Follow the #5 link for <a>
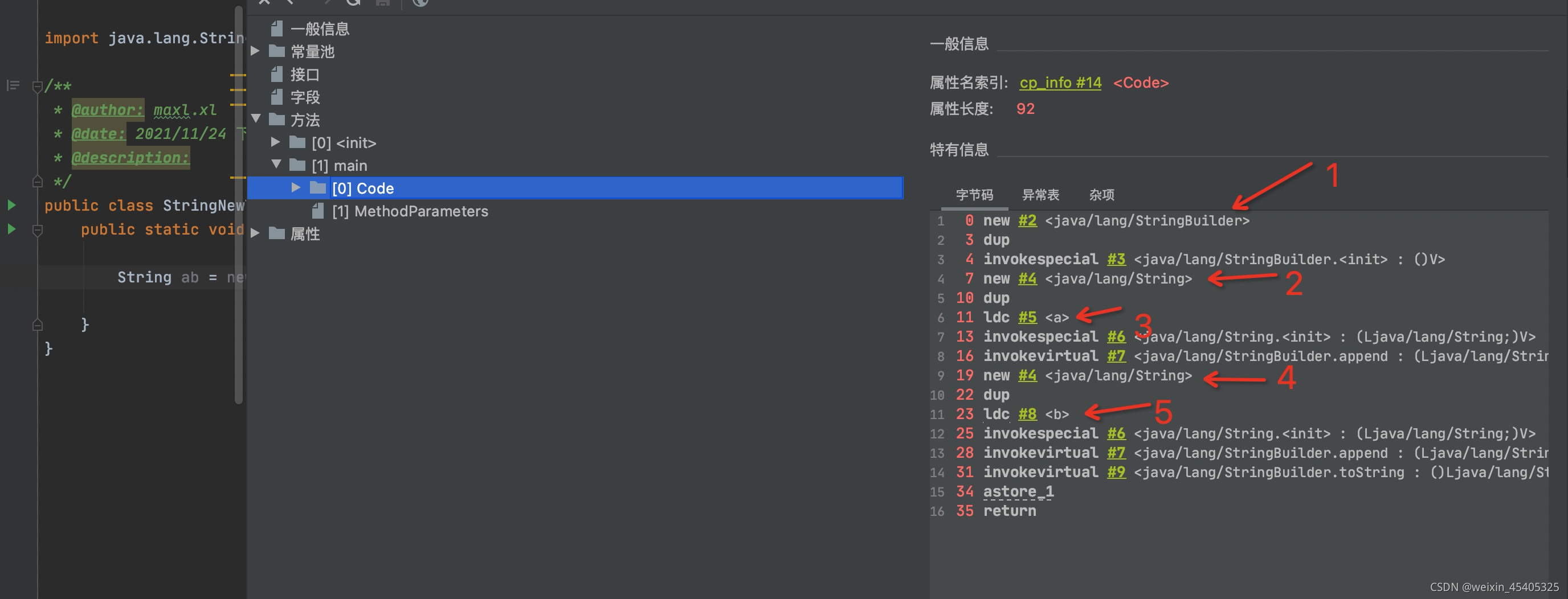The height and width of the screenshot is (599, 1568). 1027,318
